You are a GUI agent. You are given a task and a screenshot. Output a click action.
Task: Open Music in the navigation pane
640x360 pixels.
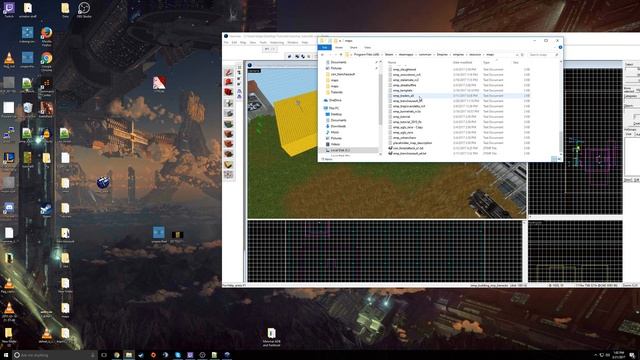click(x=335, y=132)
